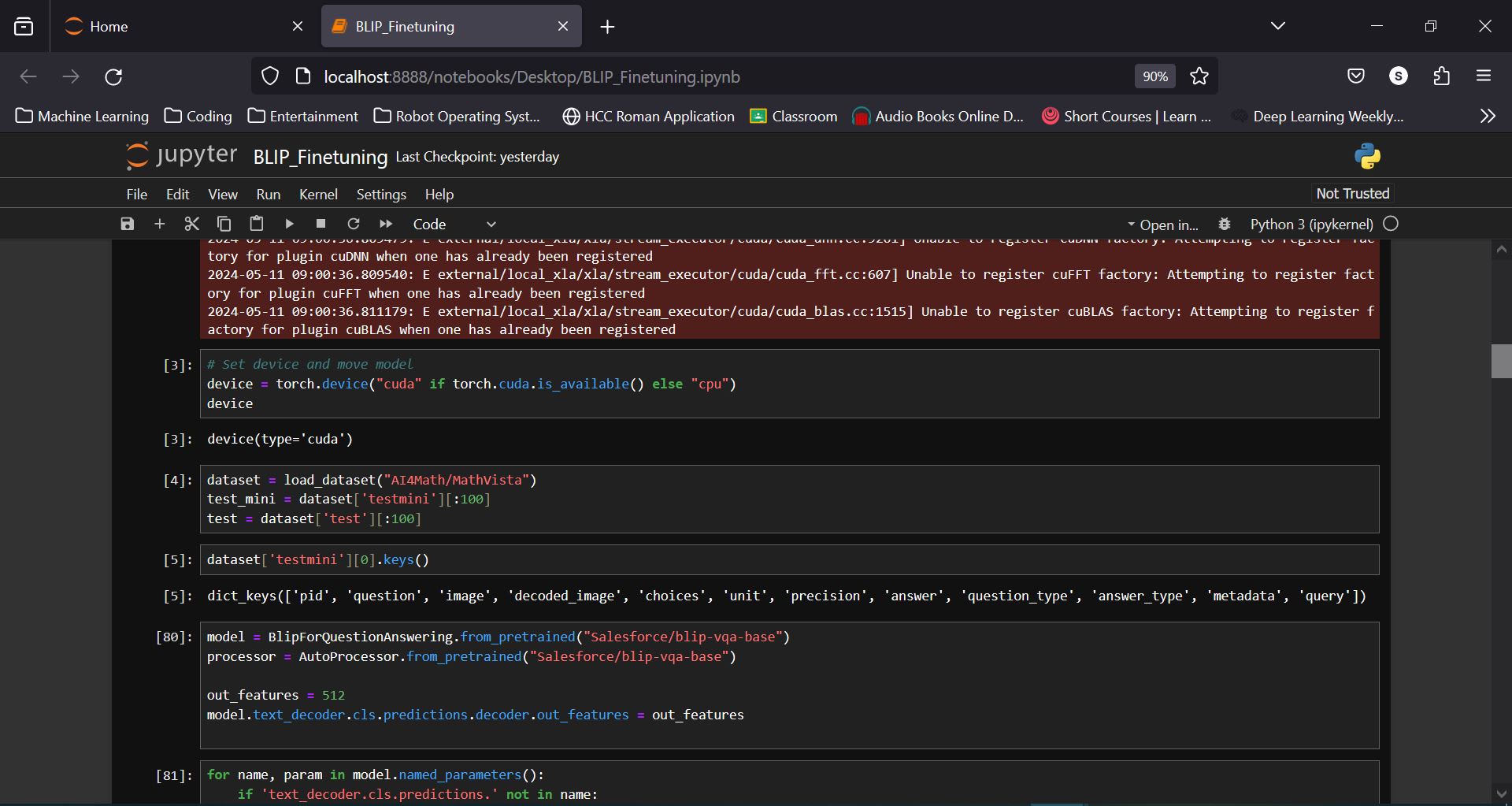Bookmark this page with the star icon

pos(1199,76)
